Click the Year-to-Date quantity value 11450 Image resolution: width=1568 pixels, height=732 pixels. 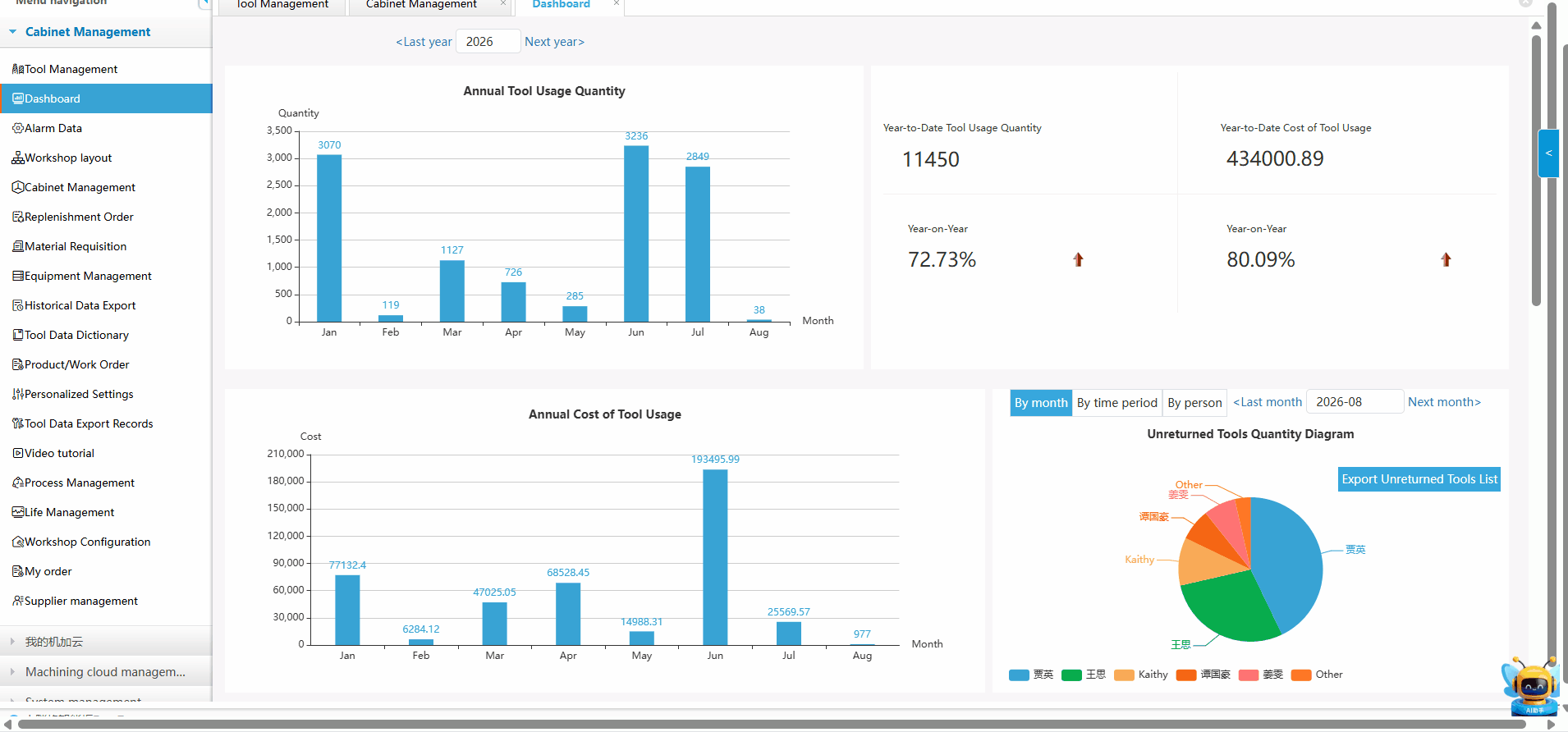pos(931,159)
